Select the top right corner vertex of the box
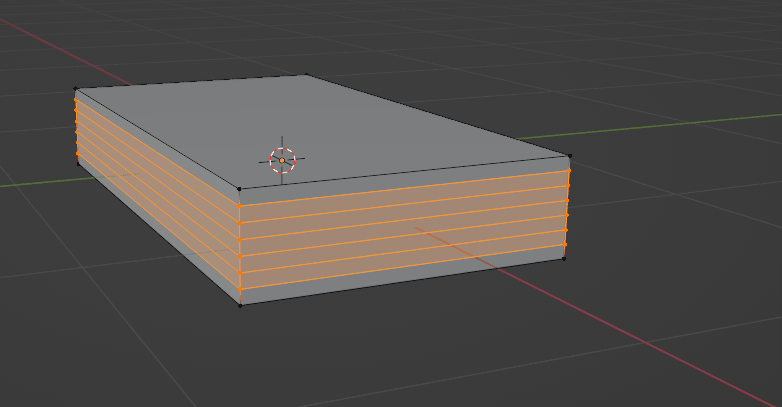Screen dimensions: 782x407 569,156
